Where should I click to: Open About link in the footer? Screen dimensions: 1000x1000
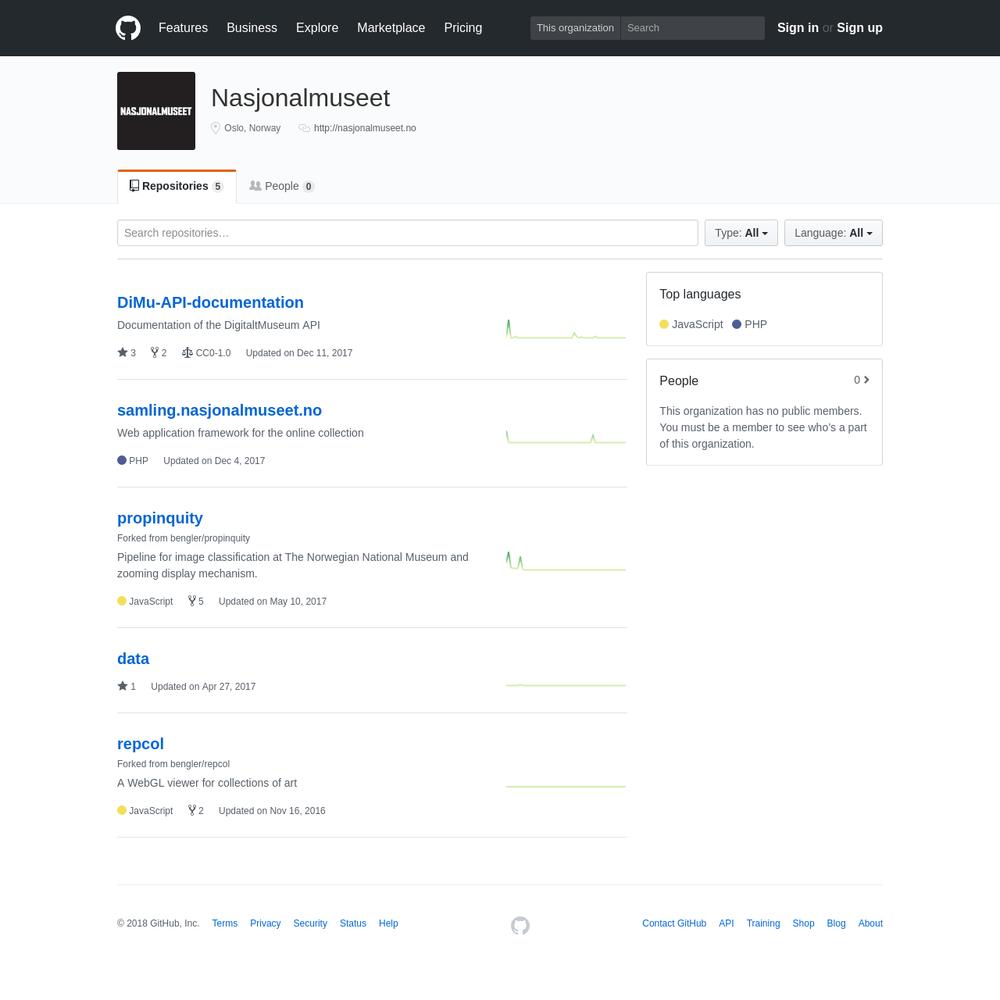pos(871,923)
